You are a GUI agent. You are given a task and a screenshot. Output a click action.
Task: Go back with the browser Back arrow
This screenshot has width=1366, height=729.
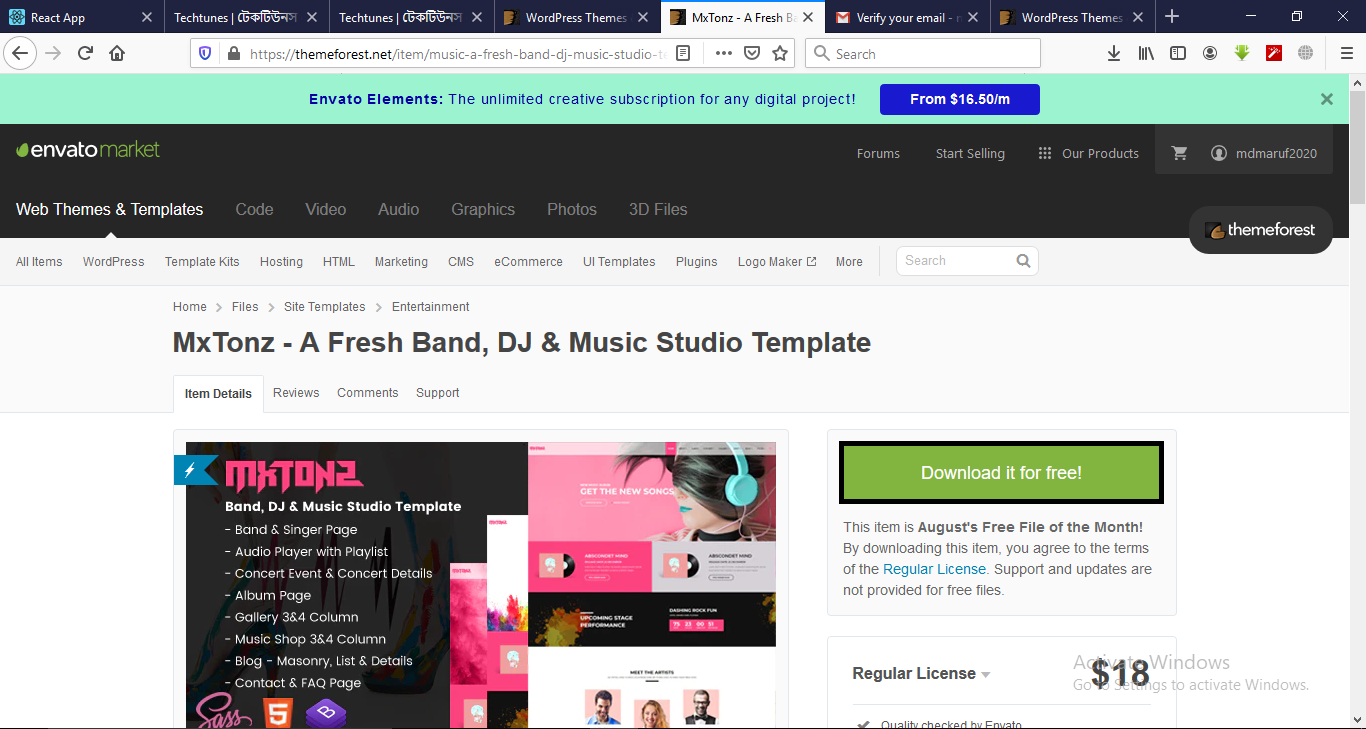click(21, 53)
